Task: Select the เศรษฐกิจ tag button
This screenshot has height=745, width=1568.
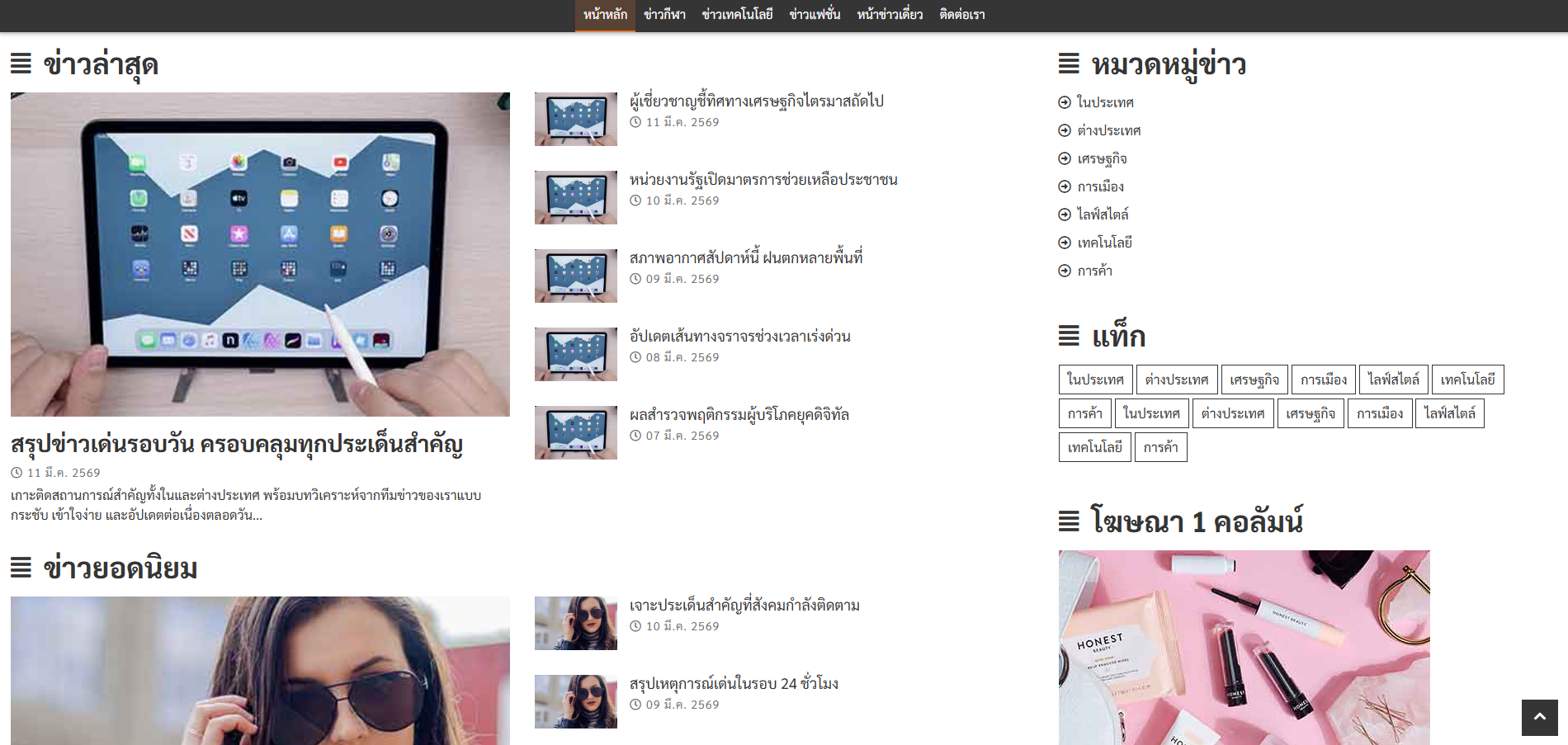Action: point(1254,379)
